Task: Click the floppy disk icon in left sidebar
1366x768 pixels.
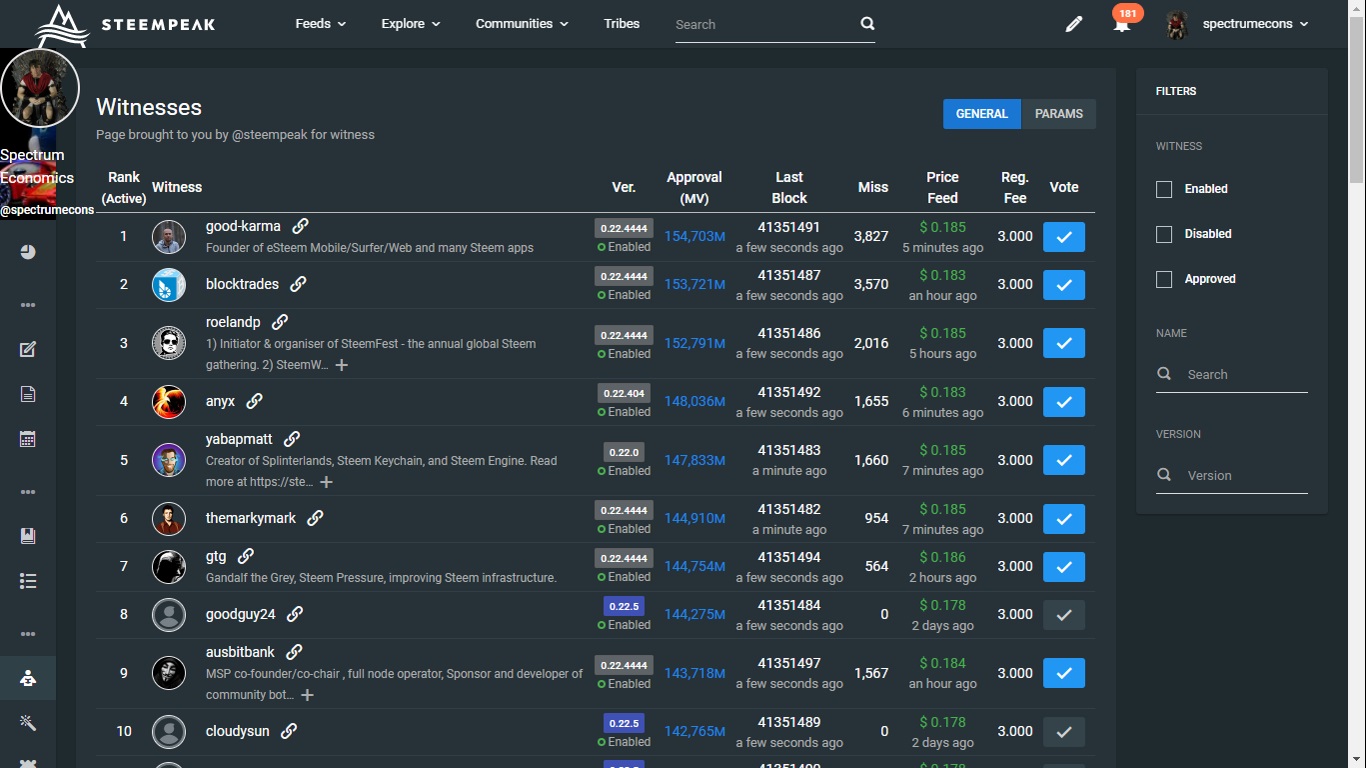Action: point(28,536)
